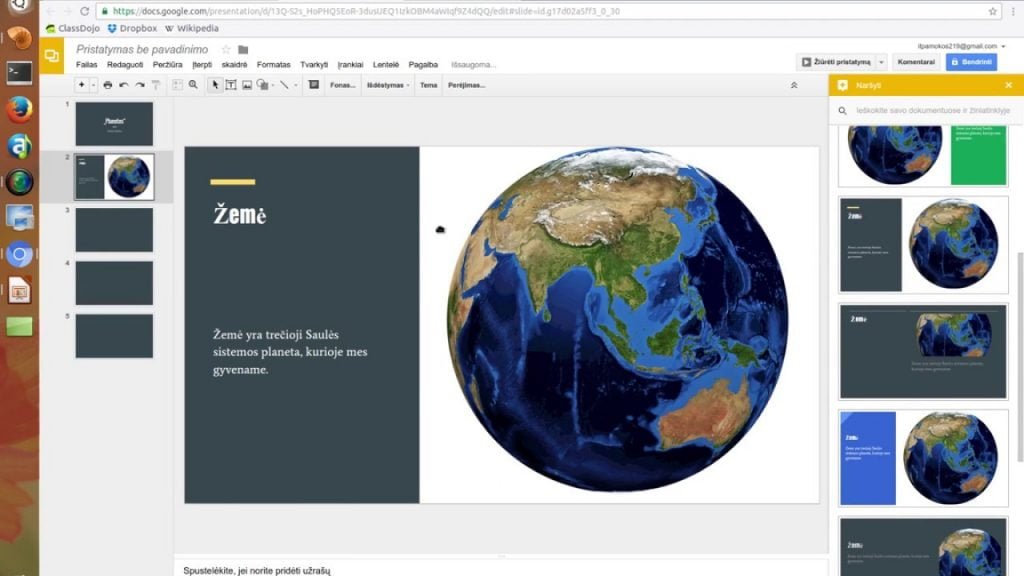1024x576 pixels.
Task: Insert an image using the image icon
Action: tap(247, 85)
